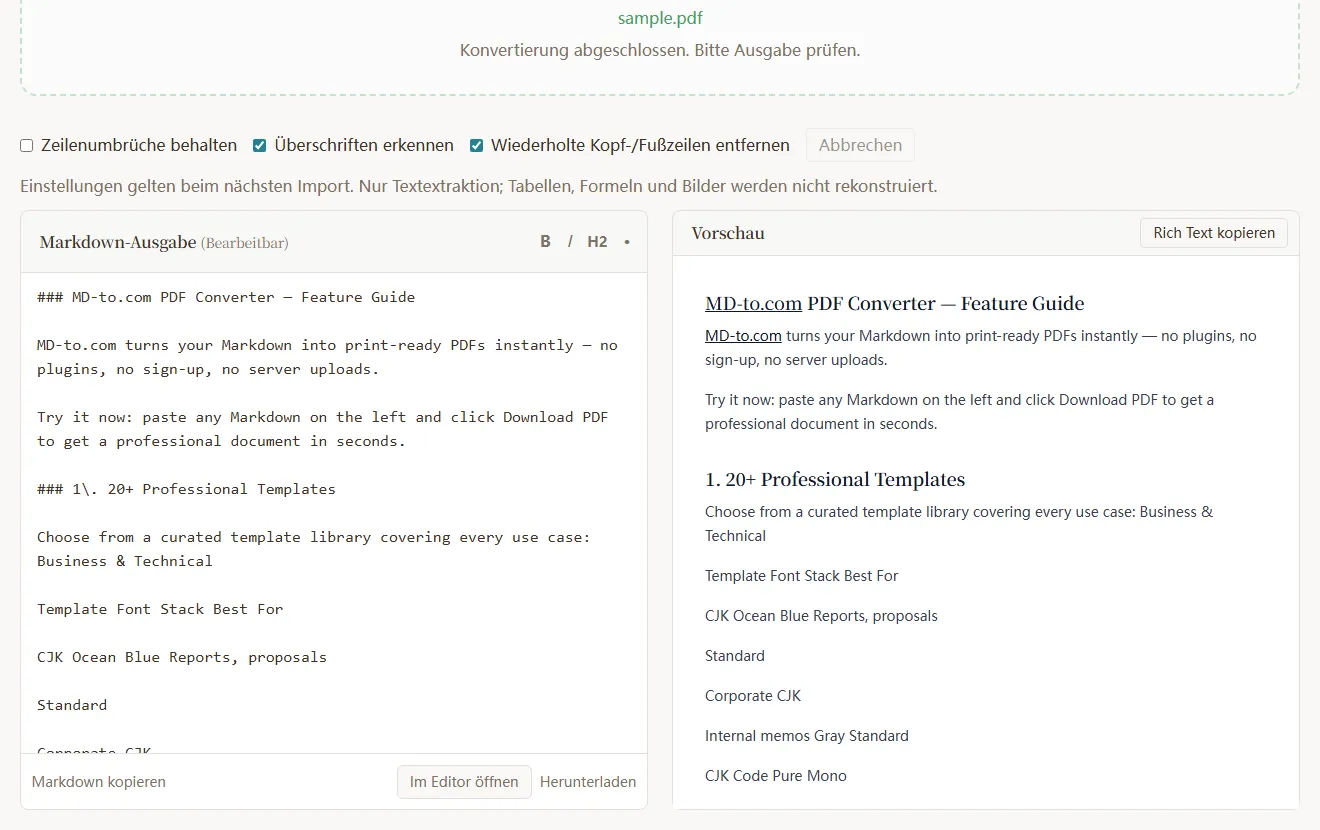The height and width of the screenshot is (830, 1320).
Task: Click 'Internal memos Gray Standard' in the preview
Action: click(807, 736)
